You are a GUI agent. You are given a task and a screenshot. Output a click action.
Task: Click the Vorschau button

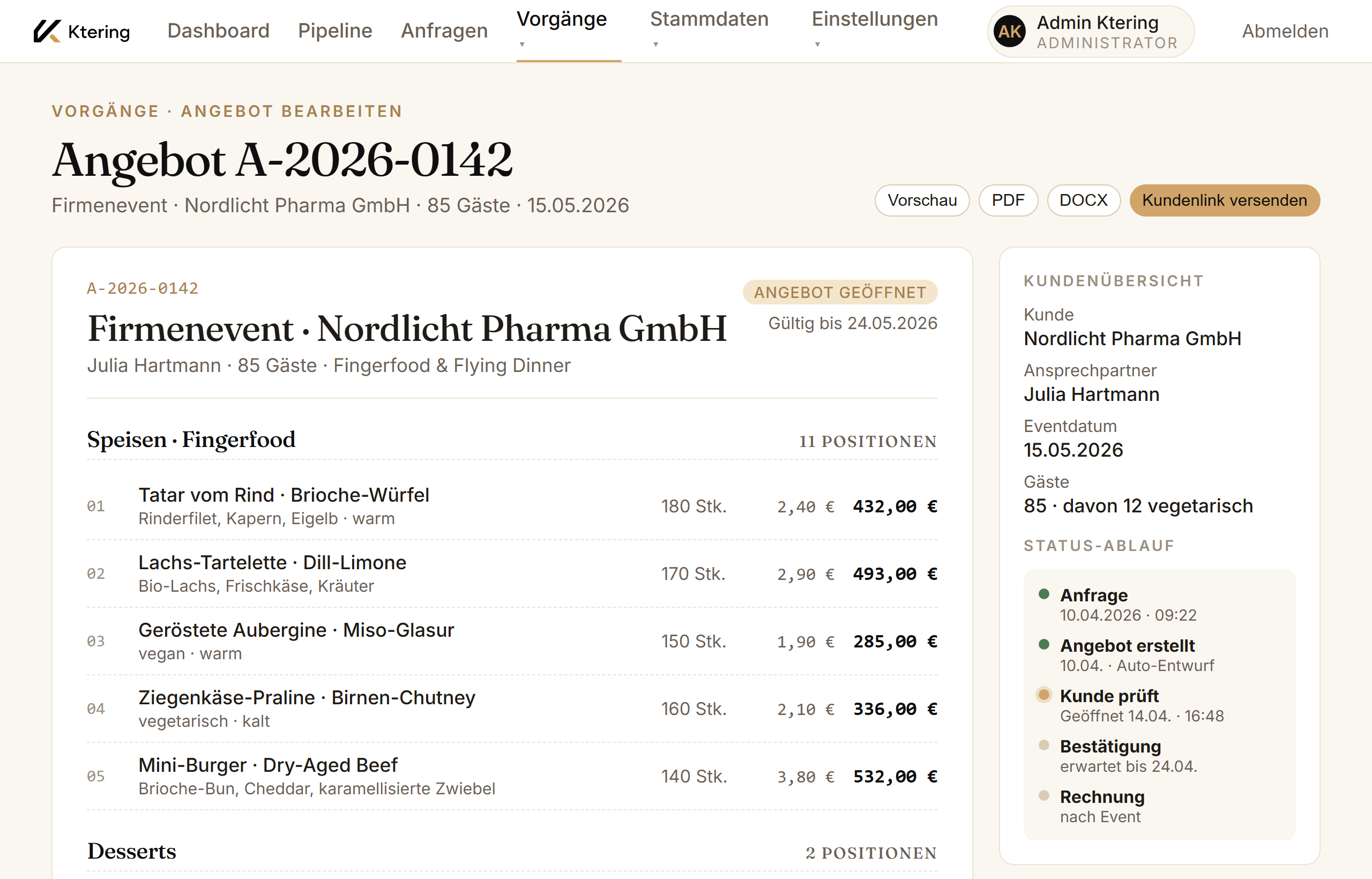[922, 200]
